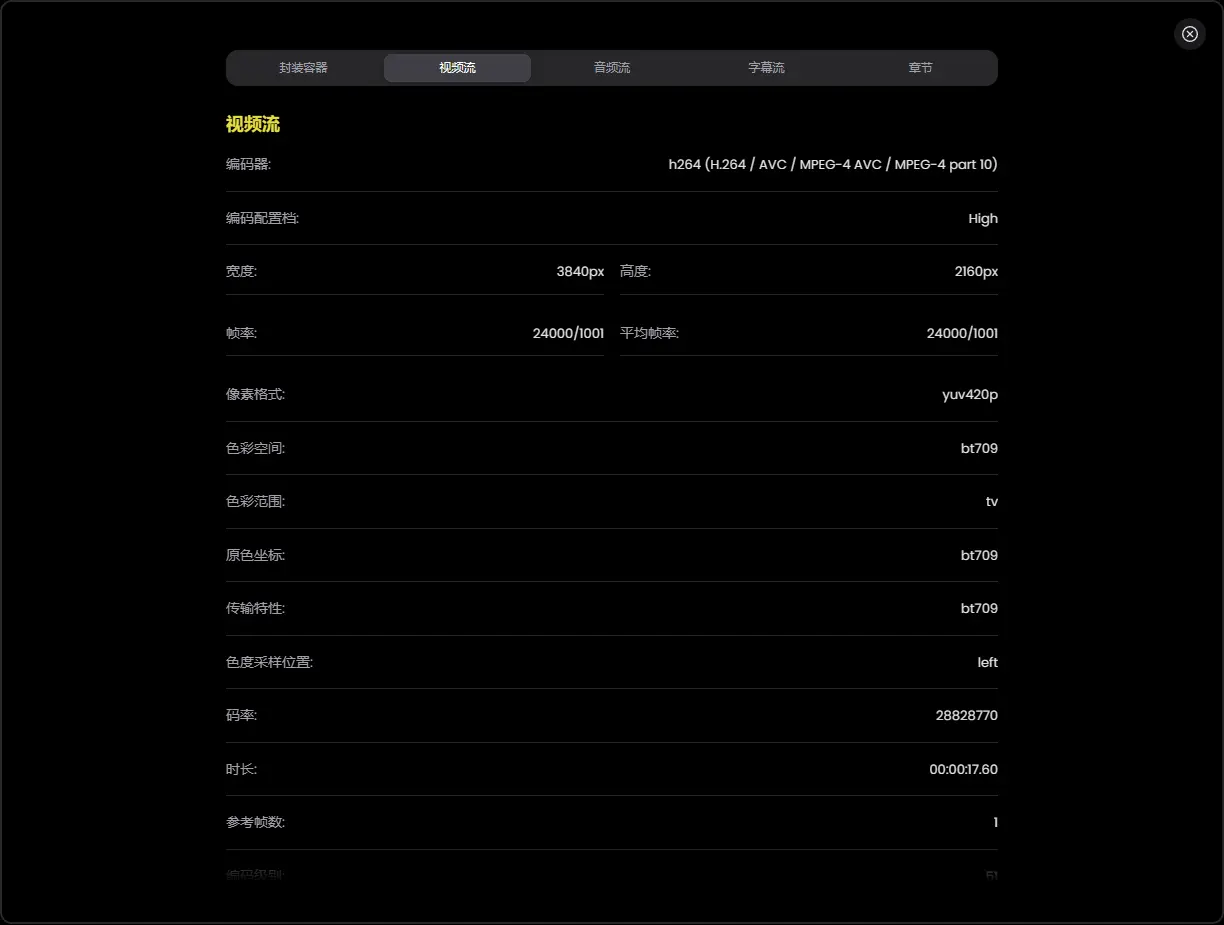Click the tv color range value
The height and width of the screenshot is (925, 1224).
tap(991, 501)
